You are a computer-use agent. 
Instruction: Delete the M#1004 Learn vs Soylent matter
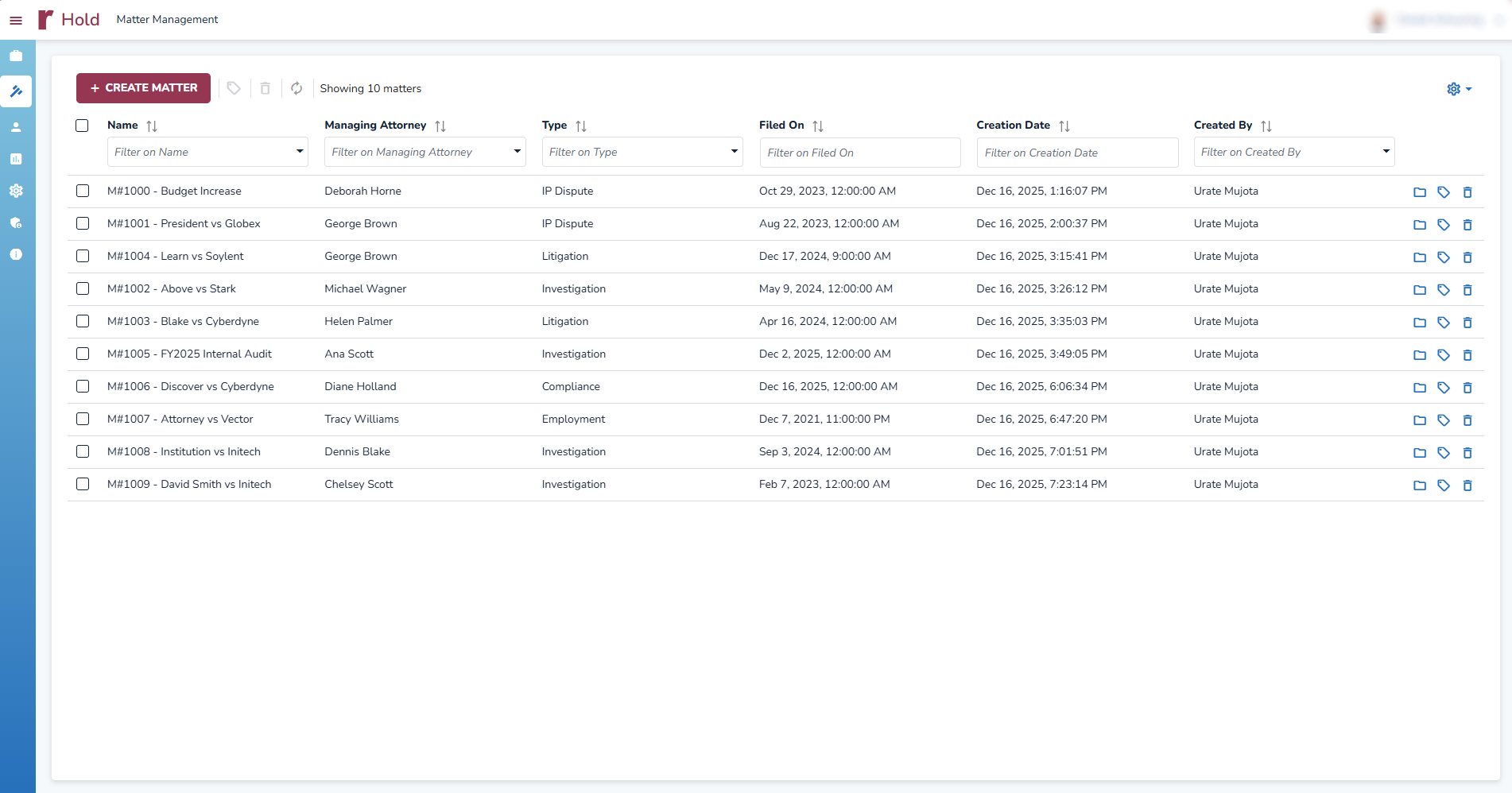(x=1467, y=257)
